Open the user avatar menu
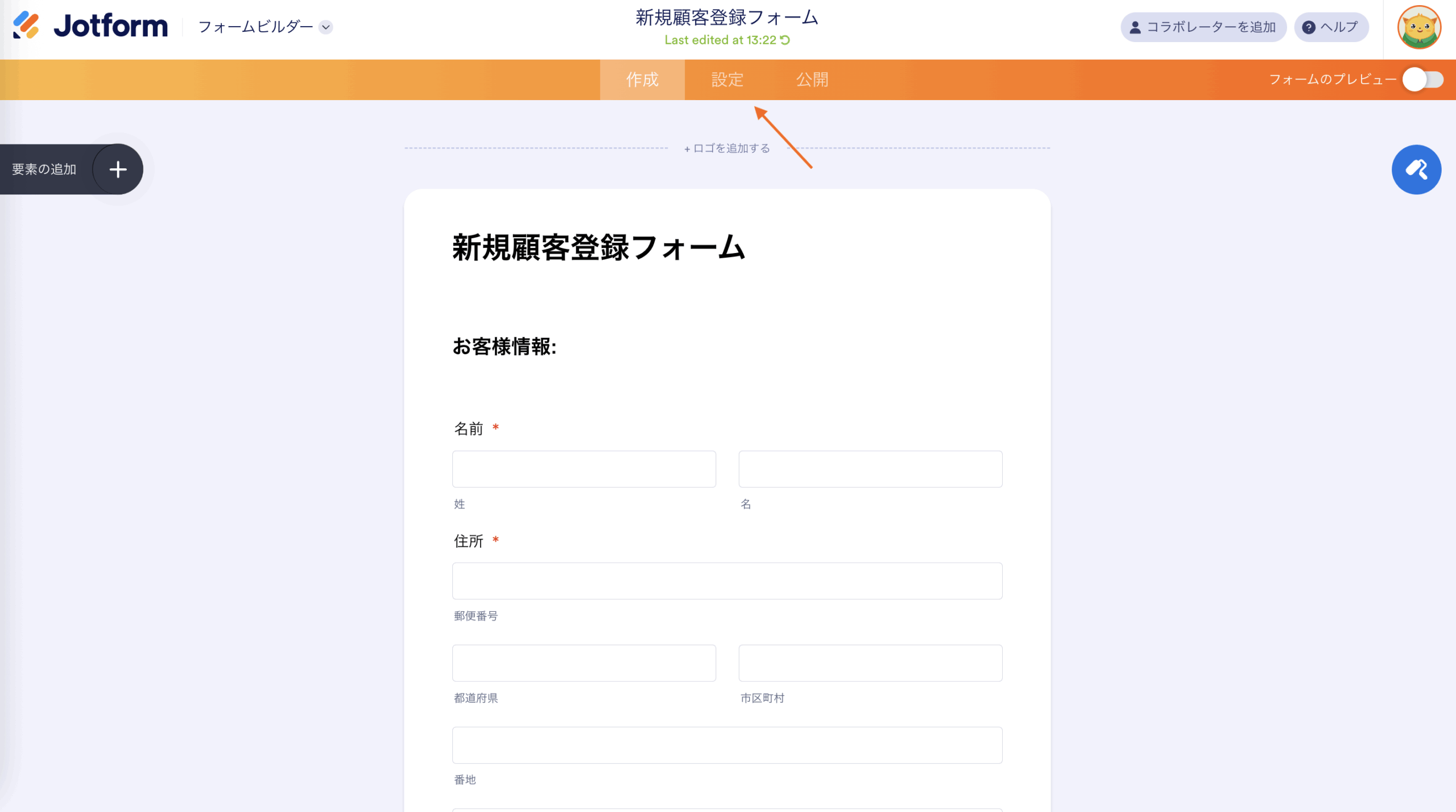This screenshot has width=1456, height=812. coord(1420,27)
